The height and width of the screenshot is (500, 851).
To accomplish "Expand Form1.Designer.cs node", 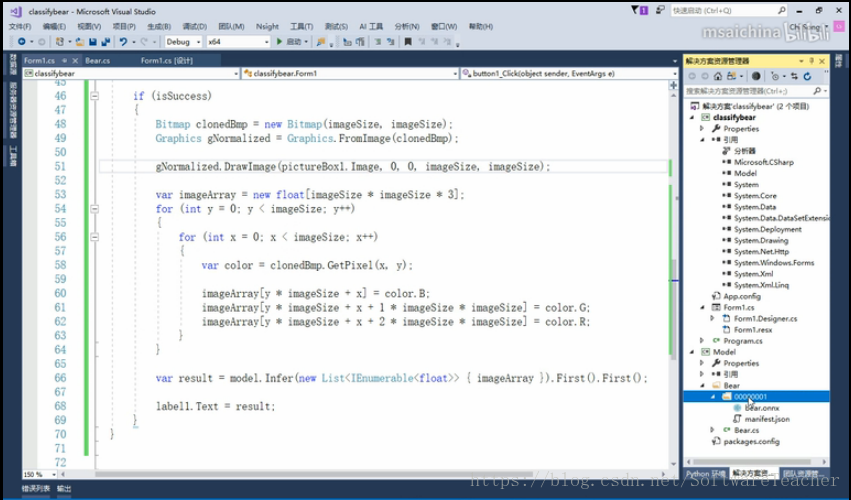I will [713, 319].
